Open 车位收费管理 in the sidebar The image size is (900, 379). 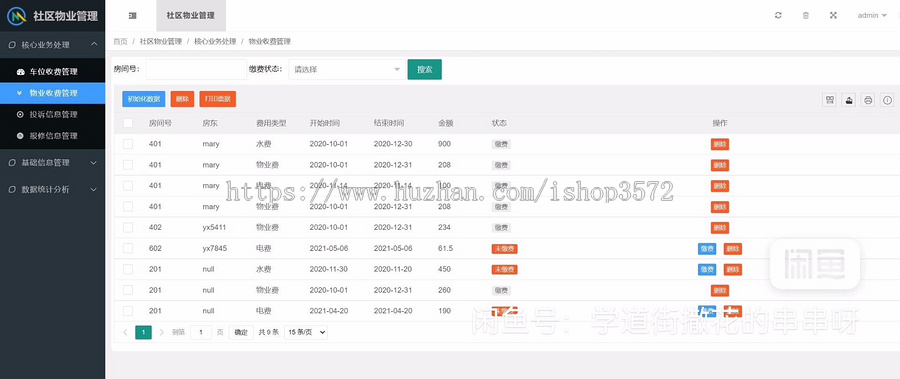(52, 72)
